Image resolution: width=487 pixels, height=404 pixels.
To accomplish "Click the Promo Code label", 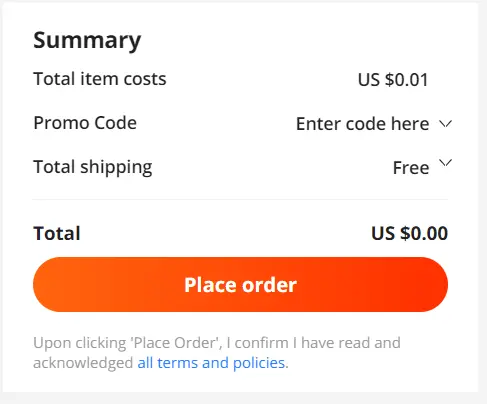I will (85, 123).
